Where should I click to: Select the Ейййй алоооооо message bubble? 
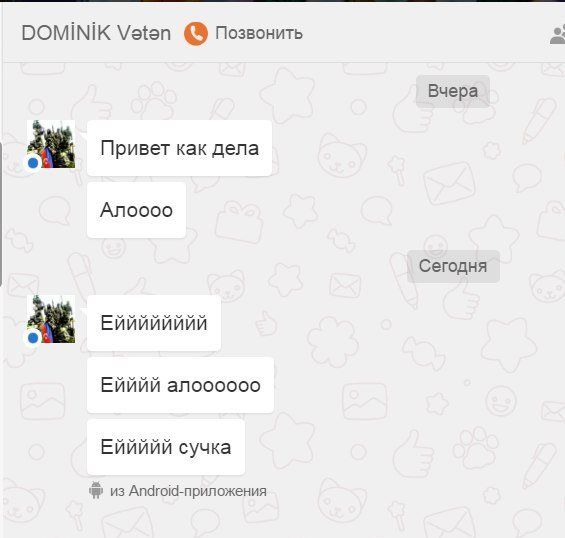181,385
